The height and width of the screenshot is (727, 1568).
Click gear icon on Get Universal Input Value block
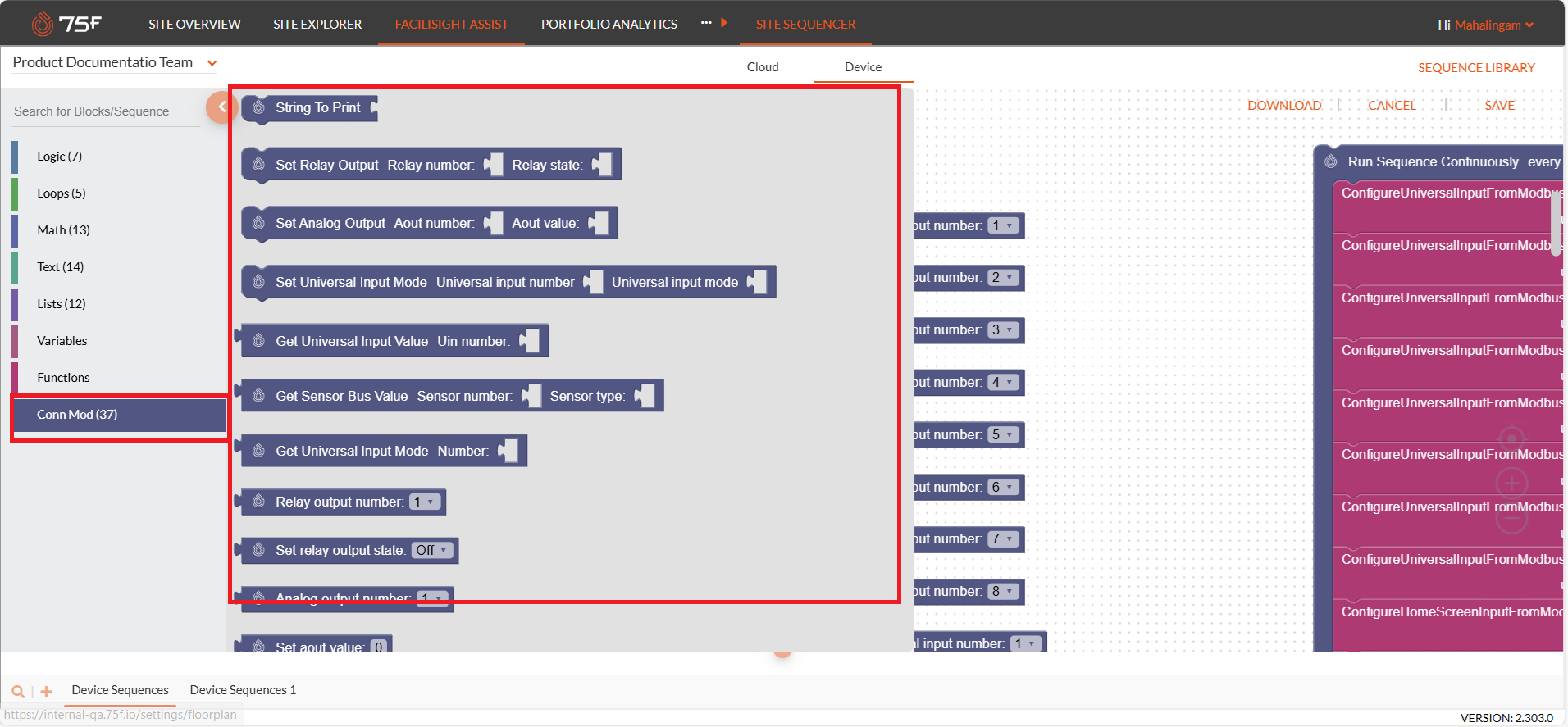tap(258, 341)
